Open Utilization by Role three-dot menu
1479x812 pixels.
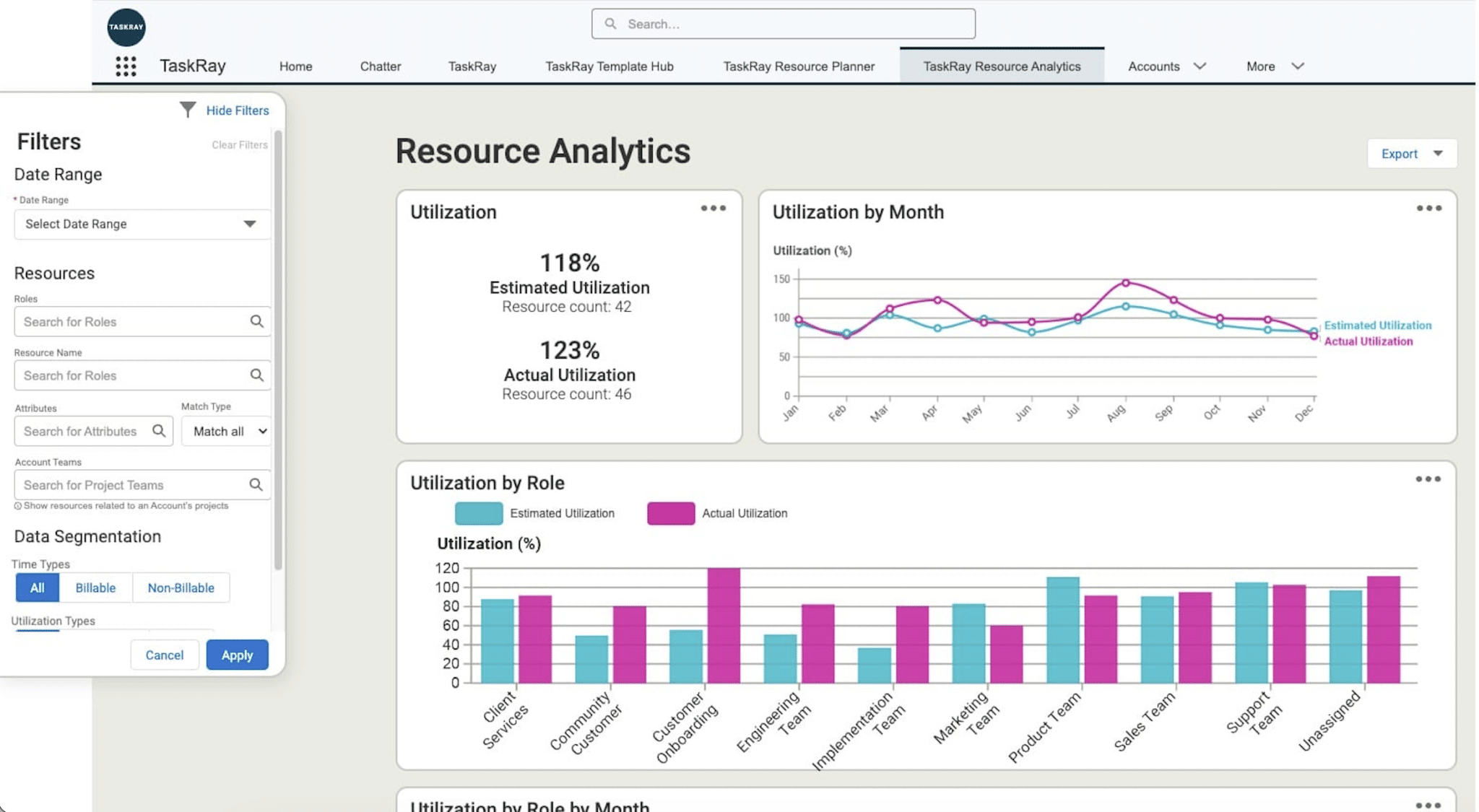coord(1428,479)
